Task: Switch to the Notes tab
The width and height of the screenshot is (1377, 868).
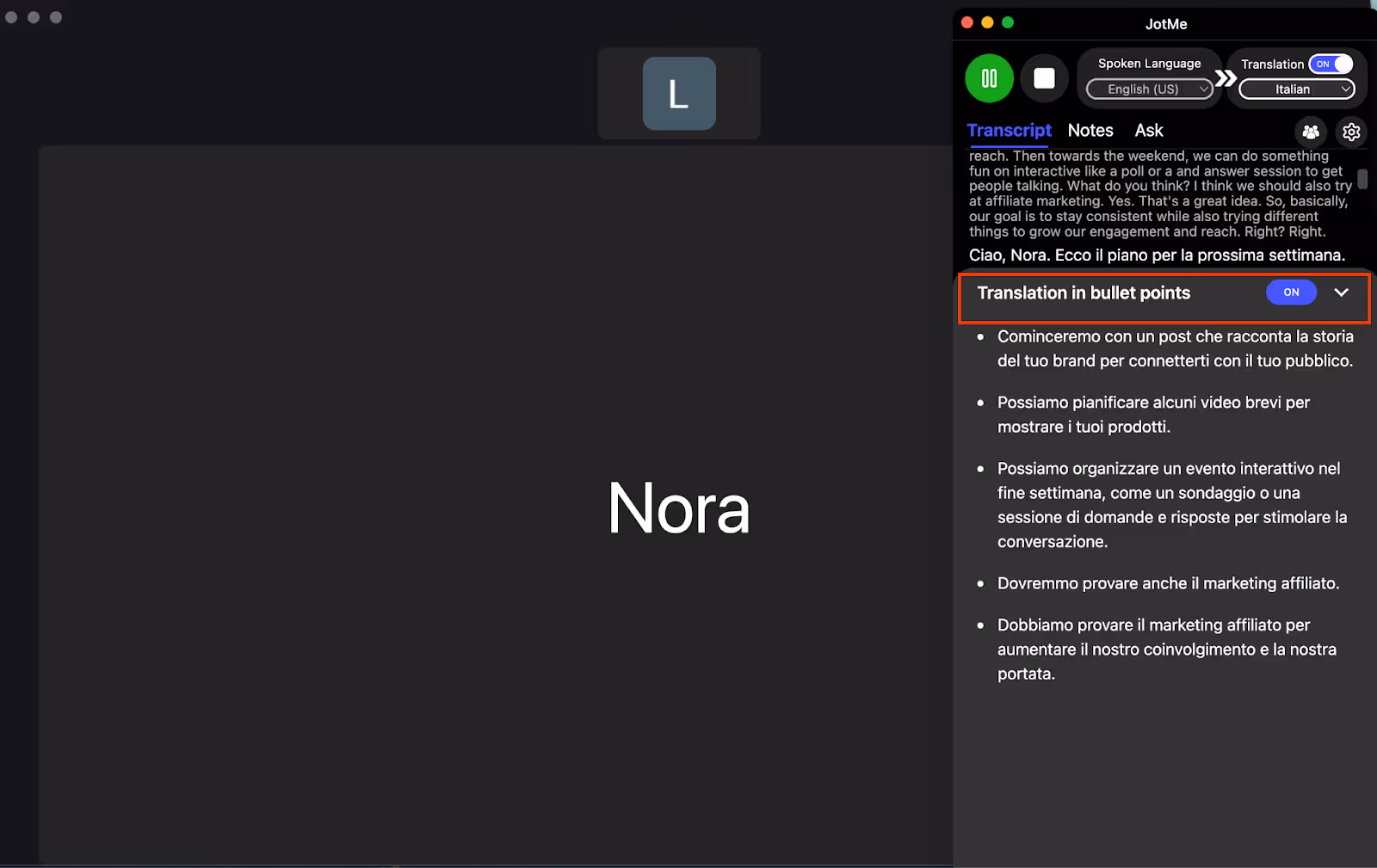Action: pyautogui.click(x=1090, y=131)
